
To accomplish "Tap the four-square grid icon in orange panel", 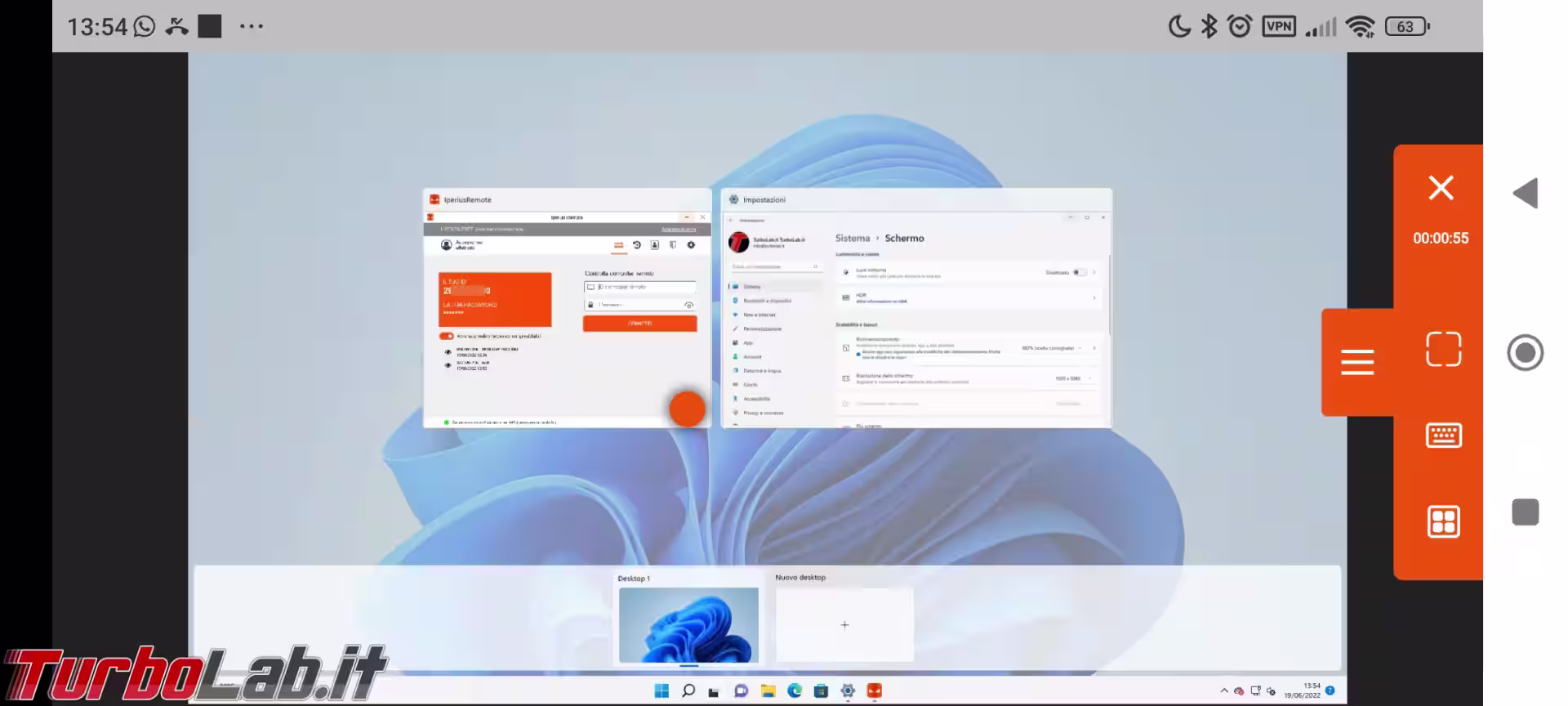I will pos(1443,521).
